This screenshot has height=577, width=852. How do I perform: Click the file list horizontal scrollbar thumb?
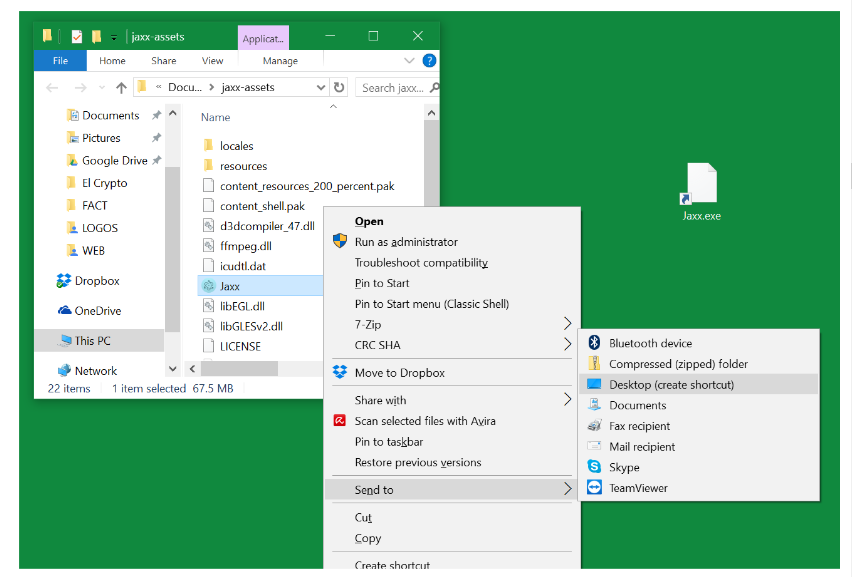(239, 368)
